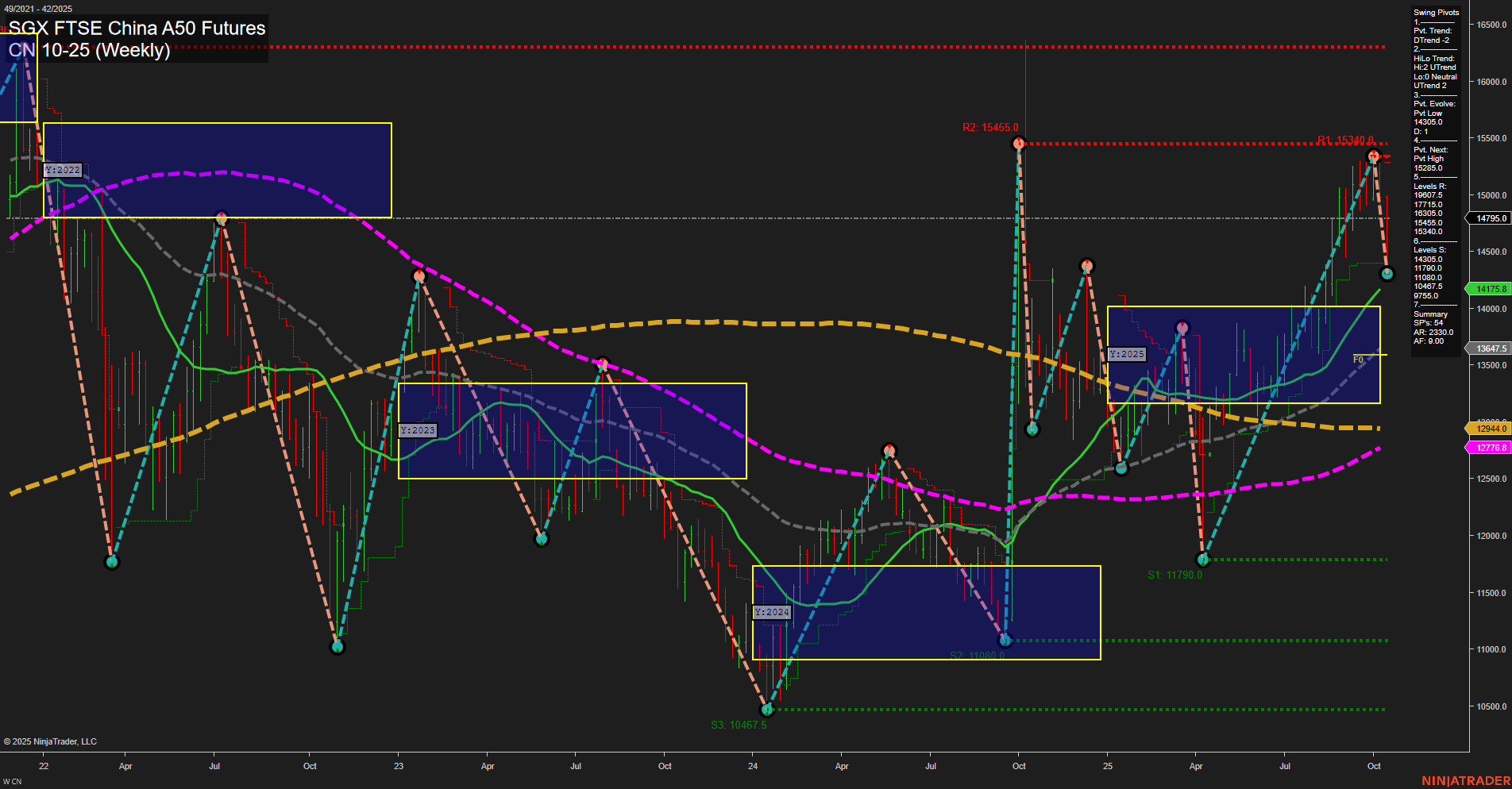Click the purple pivot dot inside the 2025 box
1512x789 pixels.
pos(1182,326)
